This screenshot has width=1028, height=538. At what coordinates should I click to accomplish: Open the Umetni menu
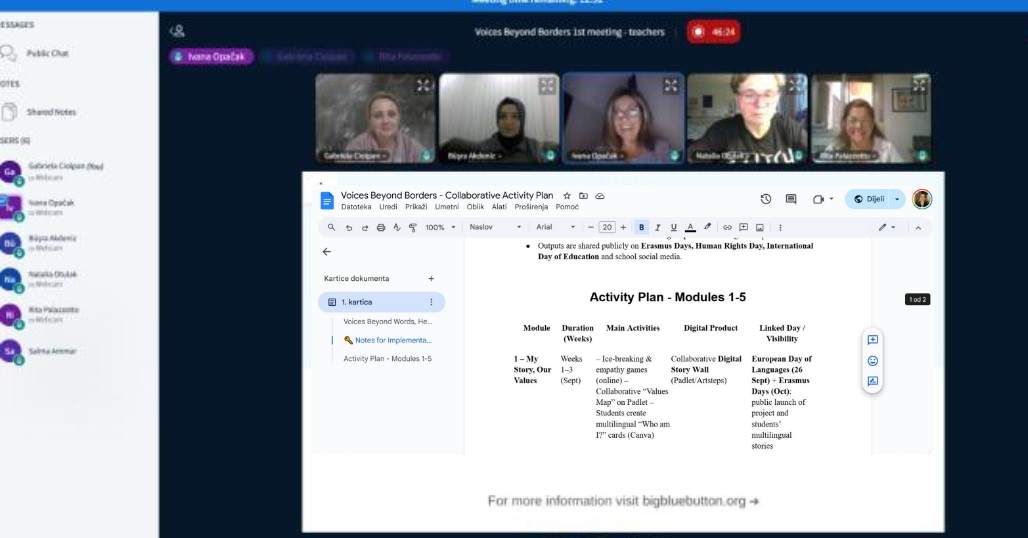point(447,207)
